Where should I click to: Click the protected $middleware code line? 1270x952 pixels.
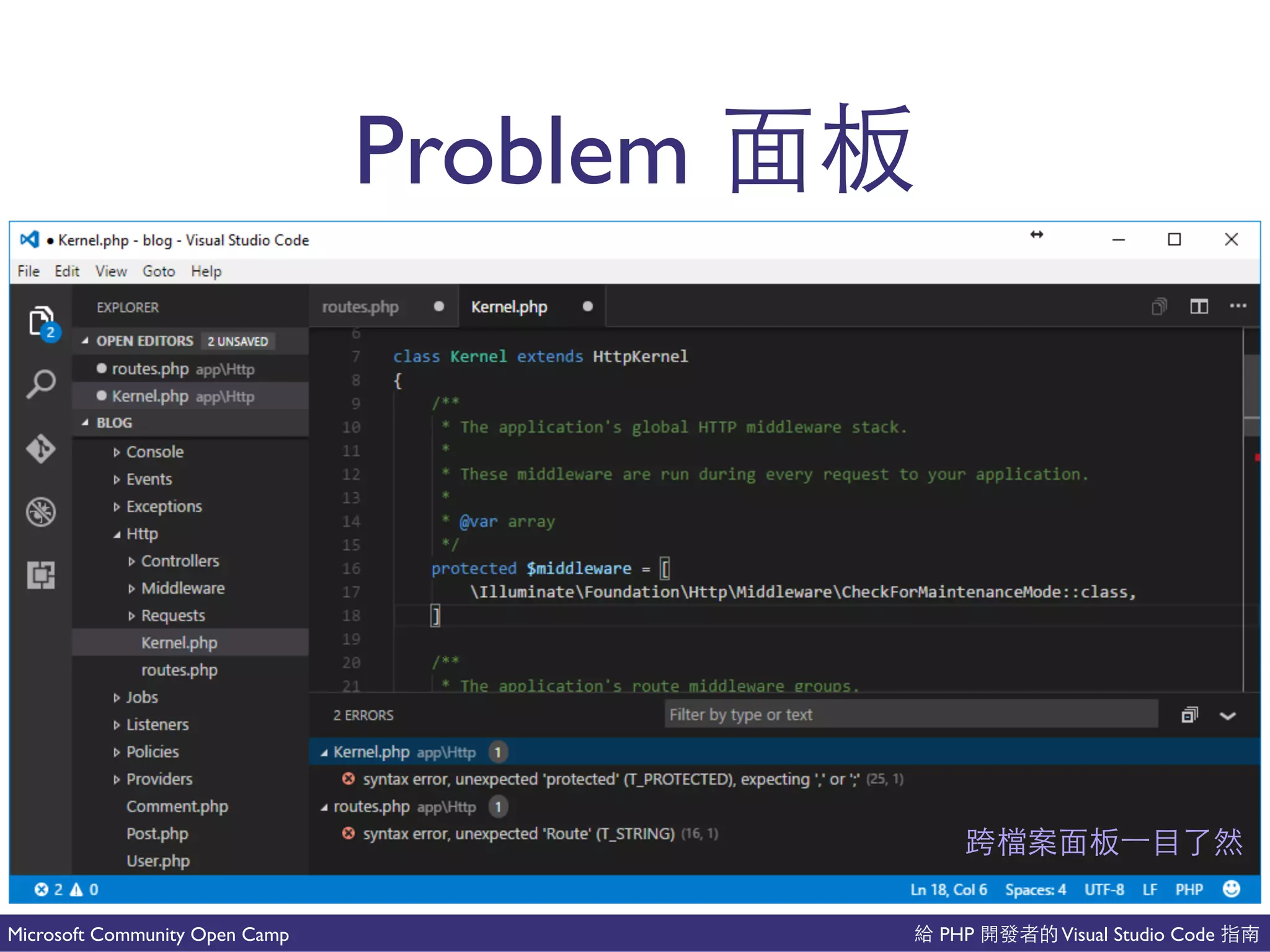550,568
